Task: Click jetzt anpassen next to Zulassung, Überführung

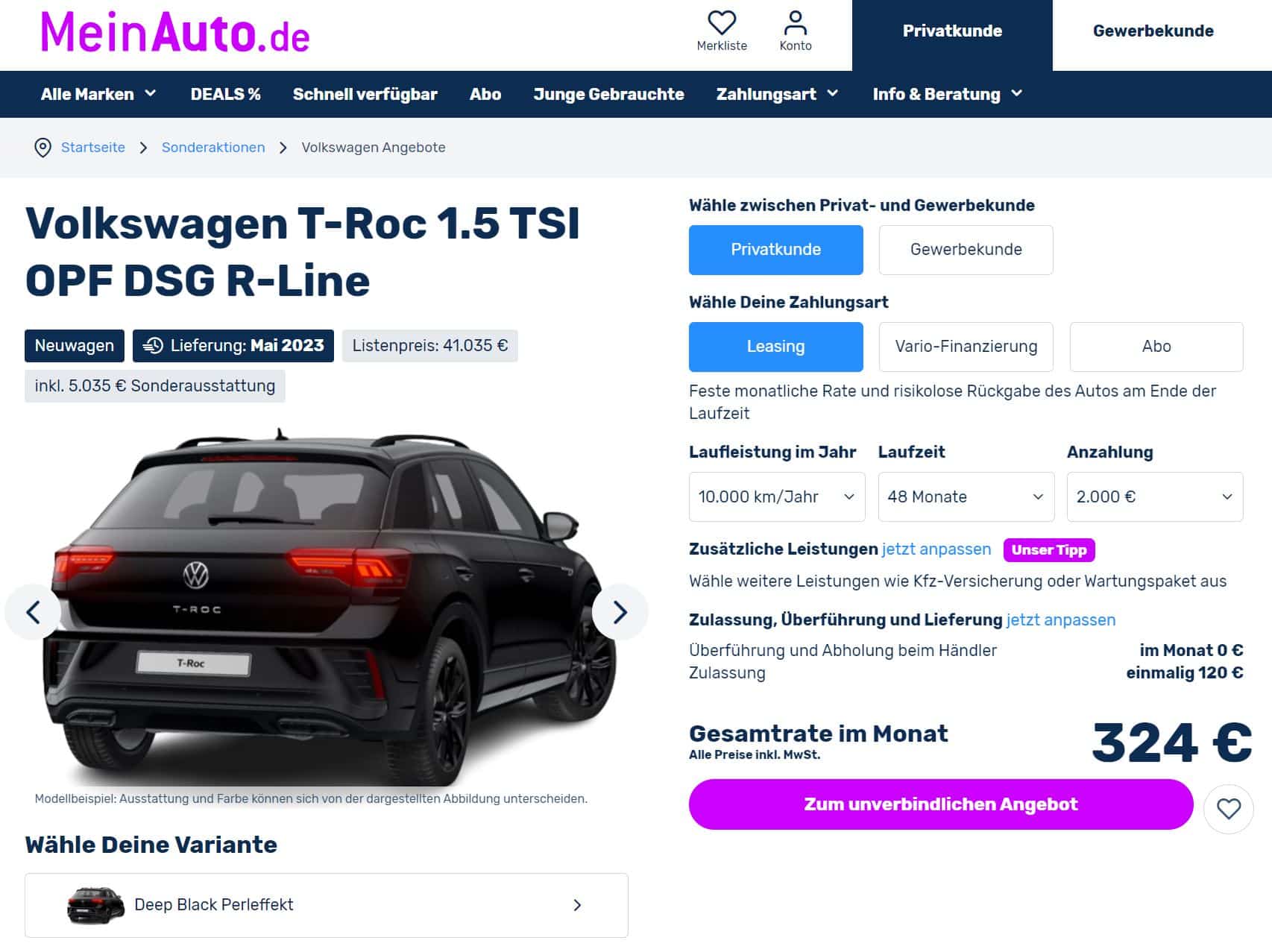Action: pos(1061,620)
